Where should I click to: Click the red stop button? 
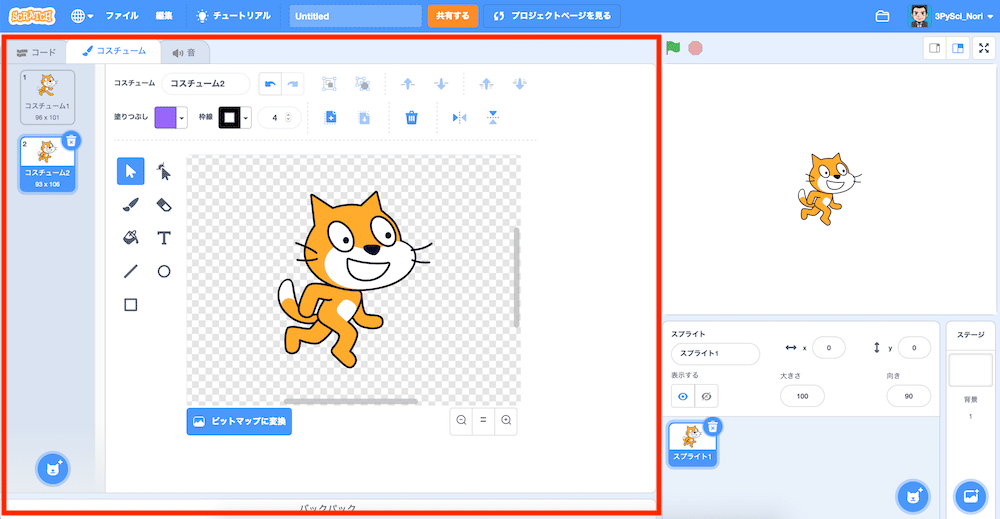tap(695, 48)
